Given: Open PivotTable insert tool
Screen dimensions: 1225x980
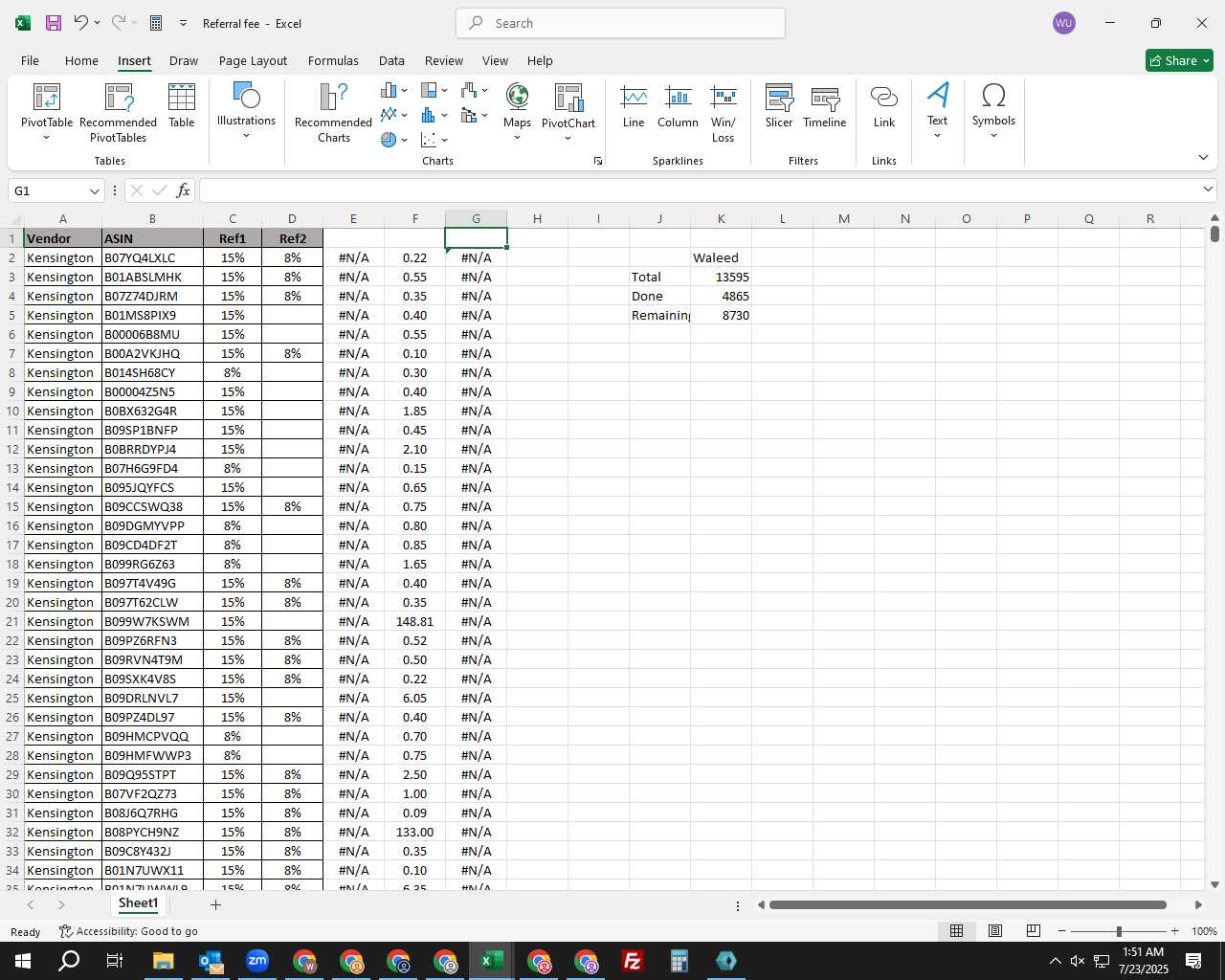Looking at the screenshot, I should (47, 112).
